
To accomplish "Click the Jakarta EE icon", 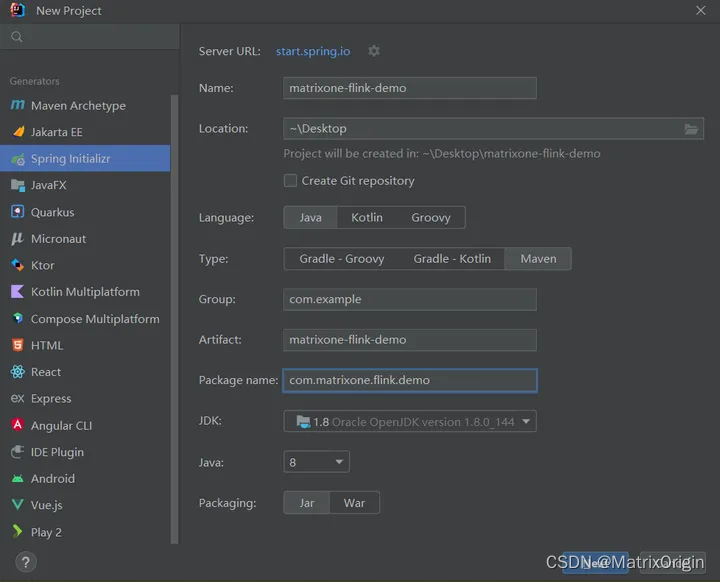I will tap(18, 132).
